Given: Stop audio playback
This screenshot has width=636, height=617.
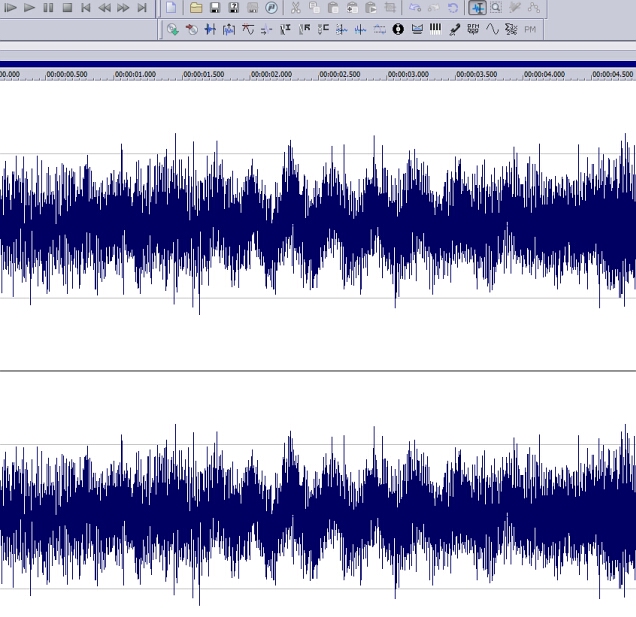Looking at the screenshot, I should (67, 8).
